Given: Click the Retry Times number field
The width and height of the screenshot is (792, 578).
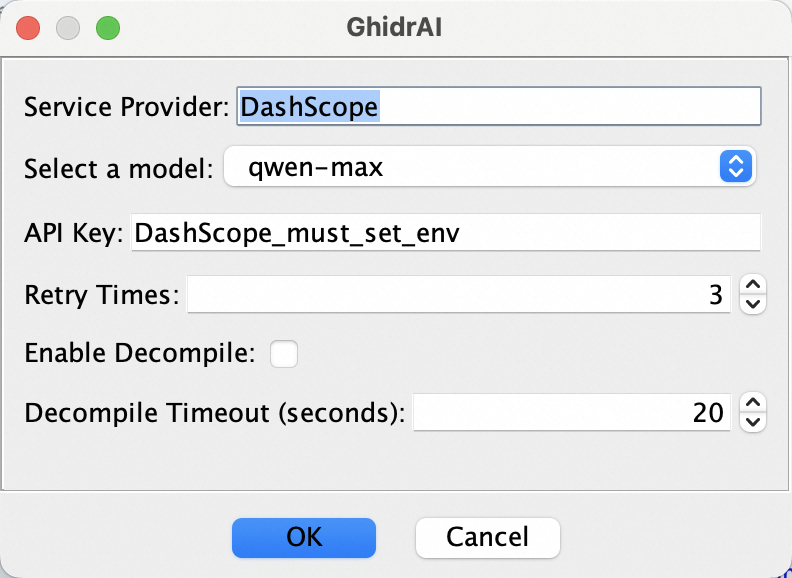Looking at the screenshot, I should tap(458, 295).
